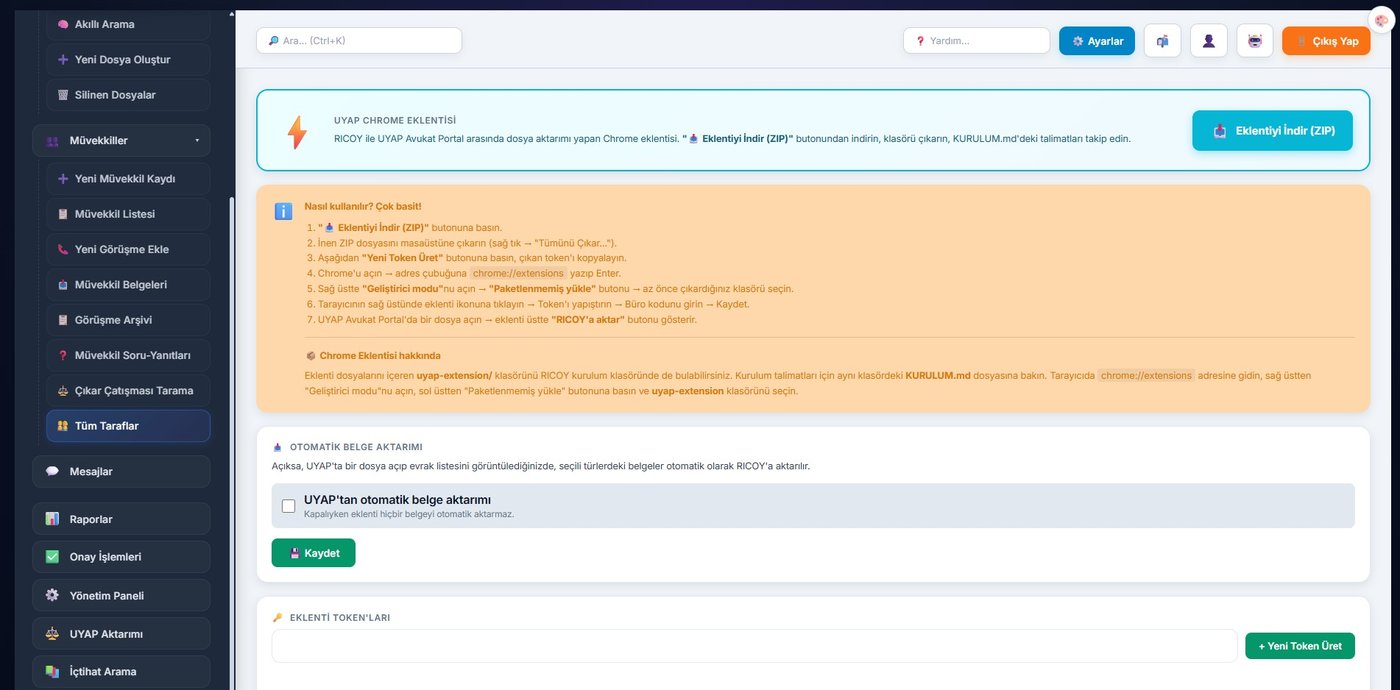This screenshot has width=1400, height=690.
Task: Click the sidebar vertical scrollbar
Action: pyautogui.click(x=232, y=440)
